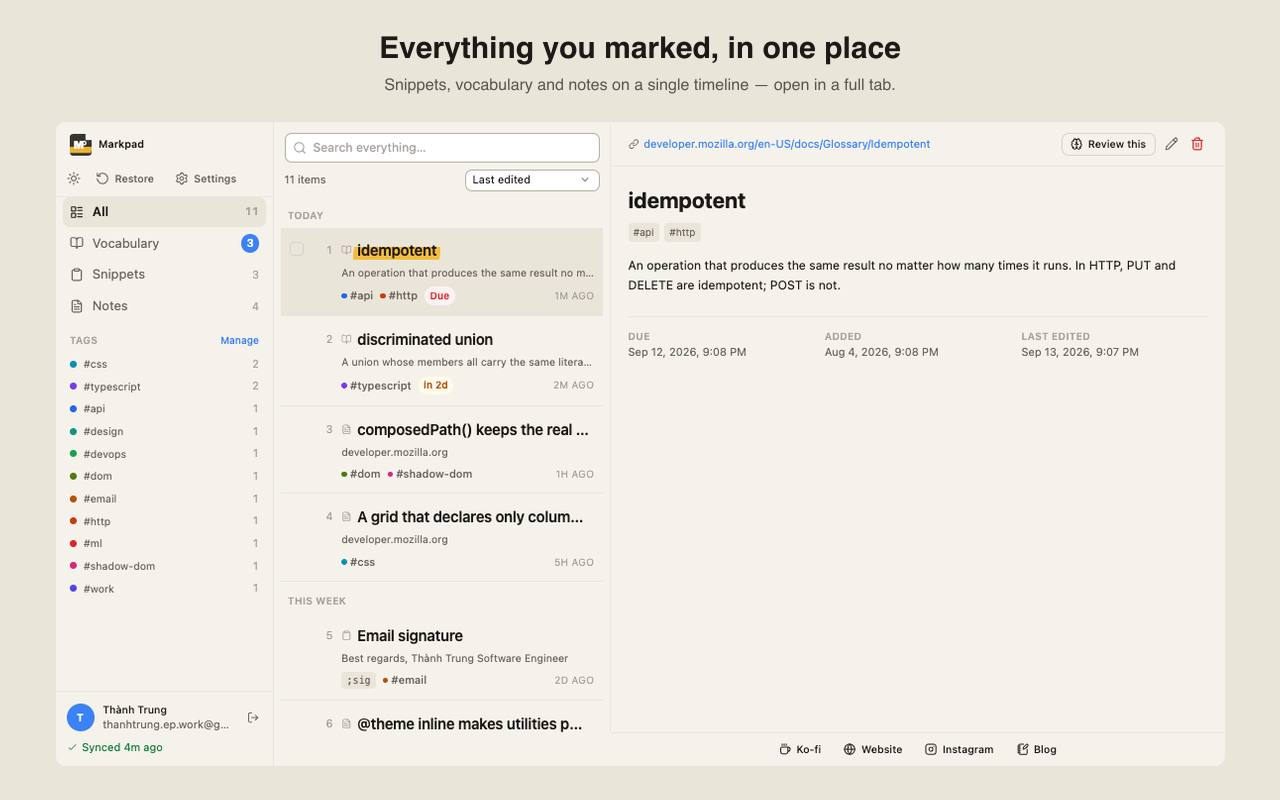Filter by the #http sidebar tag
Image resolution: width=1280 pixels, height=800 pixels.
[x=164, y=521]
